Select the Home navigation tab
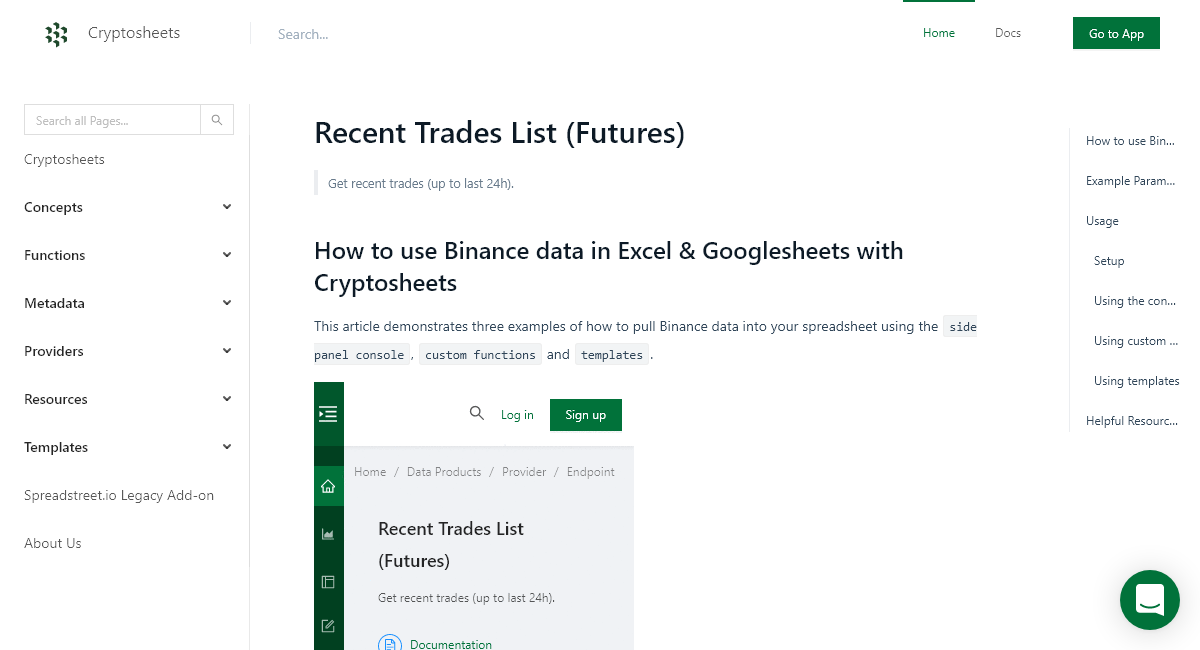Viewport: 1200px width, 650px height. pyautogui.click(x=938, y=33)
